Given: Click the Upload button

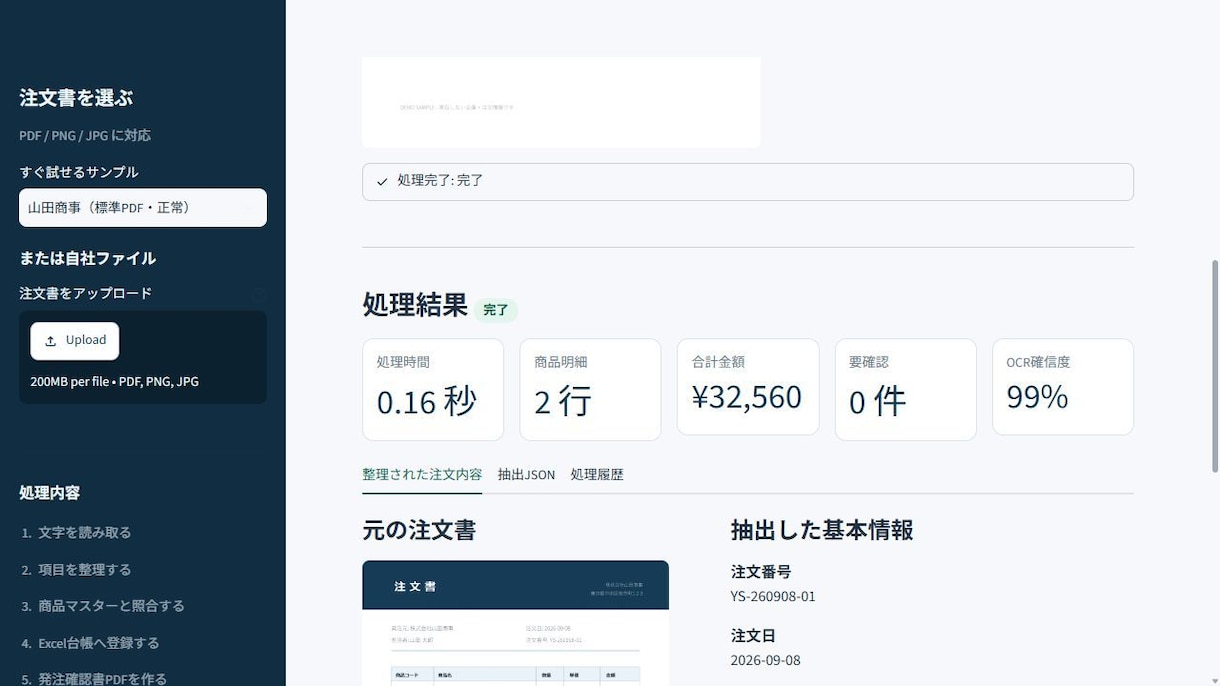Looking at the screenshot, I should point(75,341).
